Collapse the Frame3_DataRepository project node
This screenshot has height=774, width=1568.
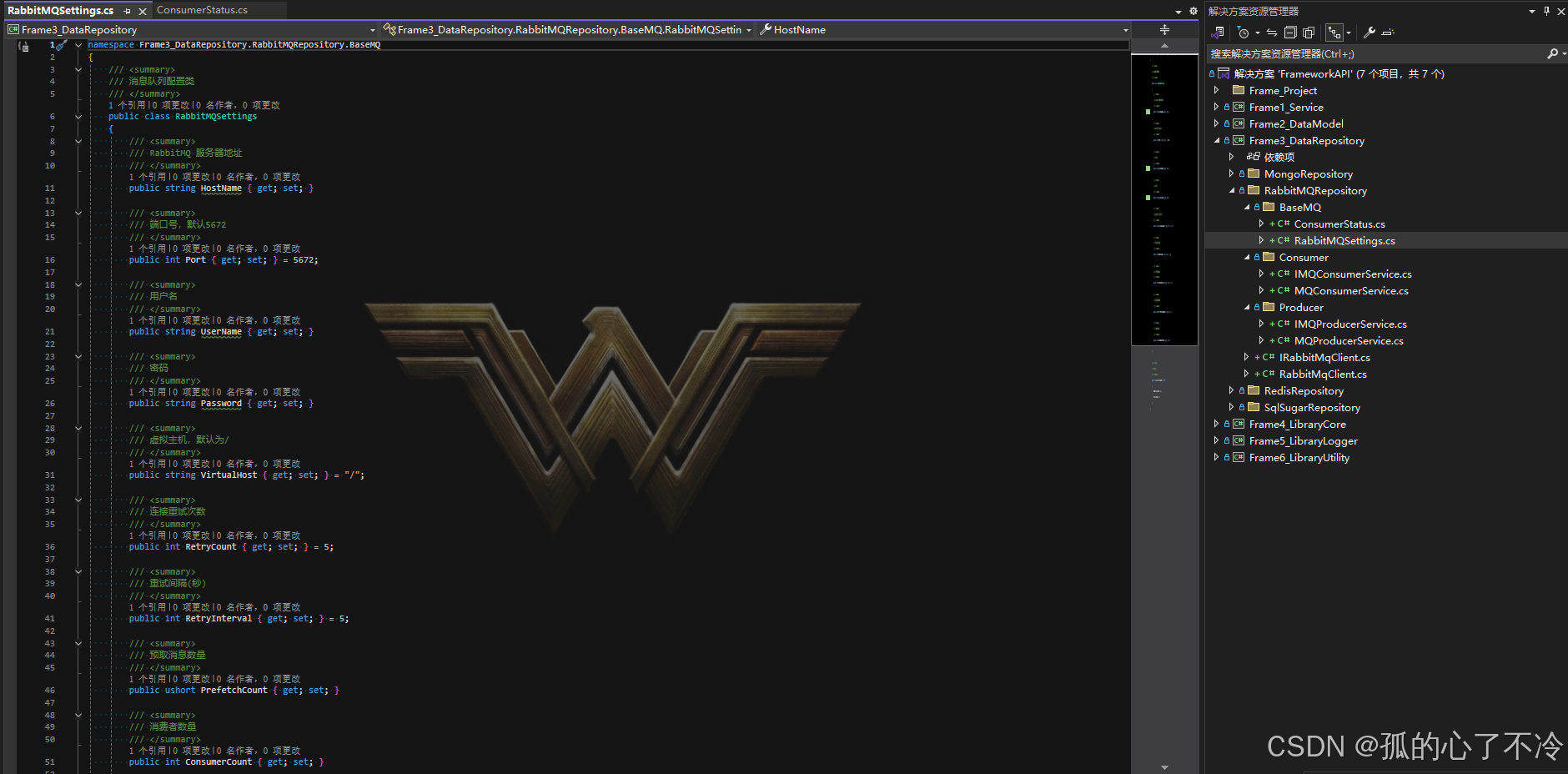coord(1216,140)
